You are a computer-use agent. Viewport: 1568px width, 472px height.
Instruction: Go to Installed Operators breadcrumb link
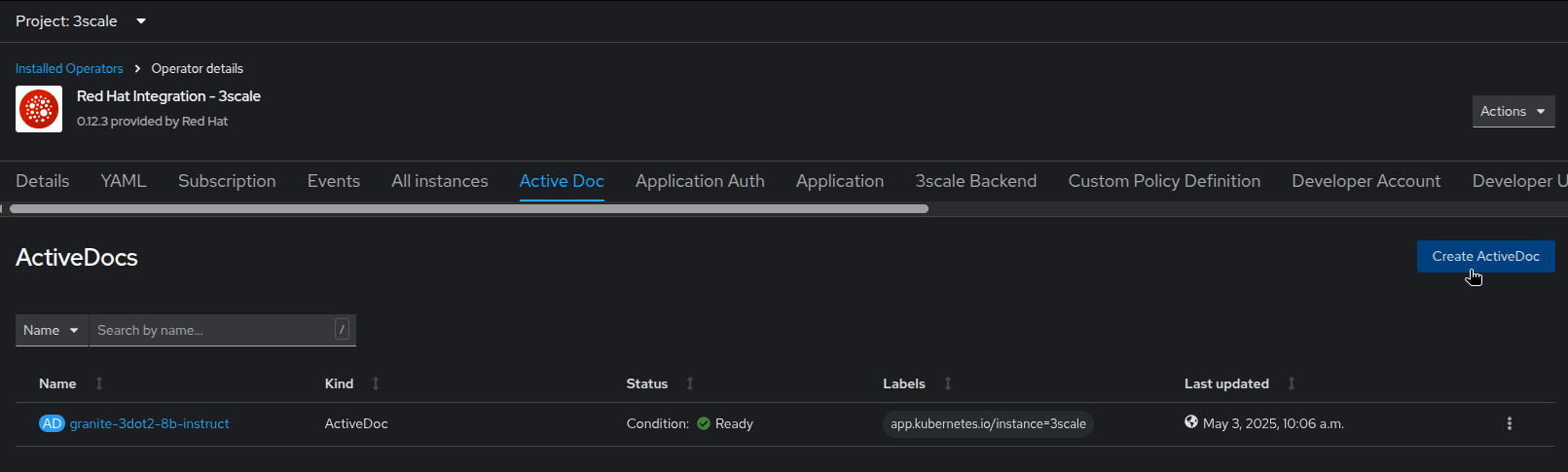[x=69, y=69]
